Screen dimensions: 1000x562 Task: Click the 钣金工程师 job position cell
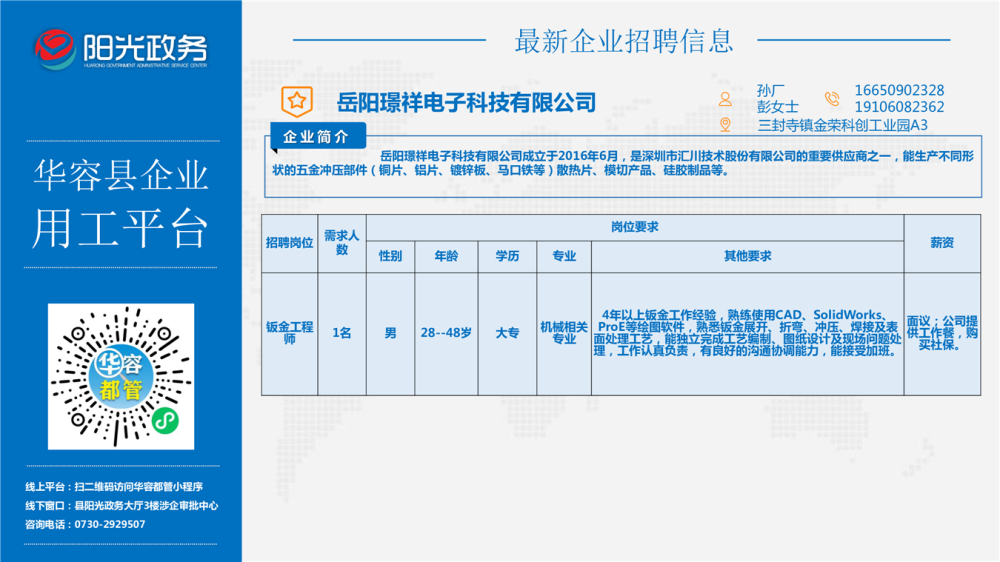pos(289,333)
